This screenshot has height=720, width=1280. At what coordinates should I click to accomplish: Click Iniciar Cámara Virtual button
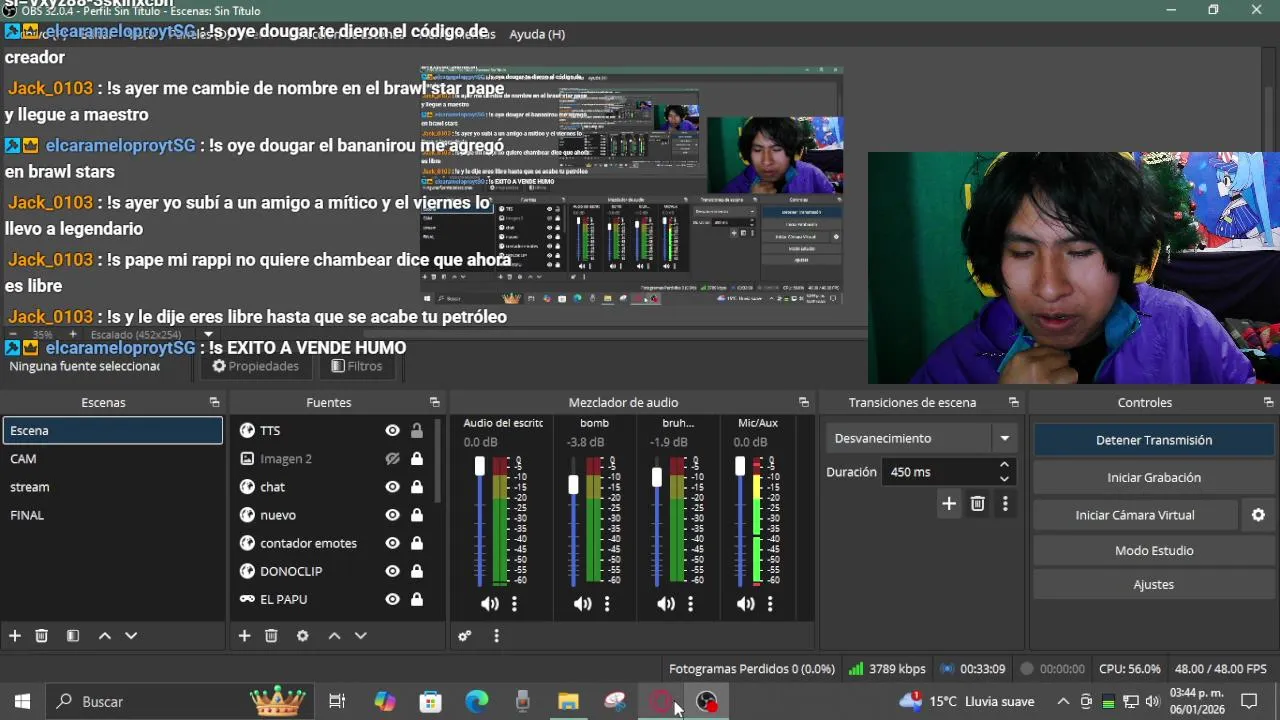tap(1135, 515)
